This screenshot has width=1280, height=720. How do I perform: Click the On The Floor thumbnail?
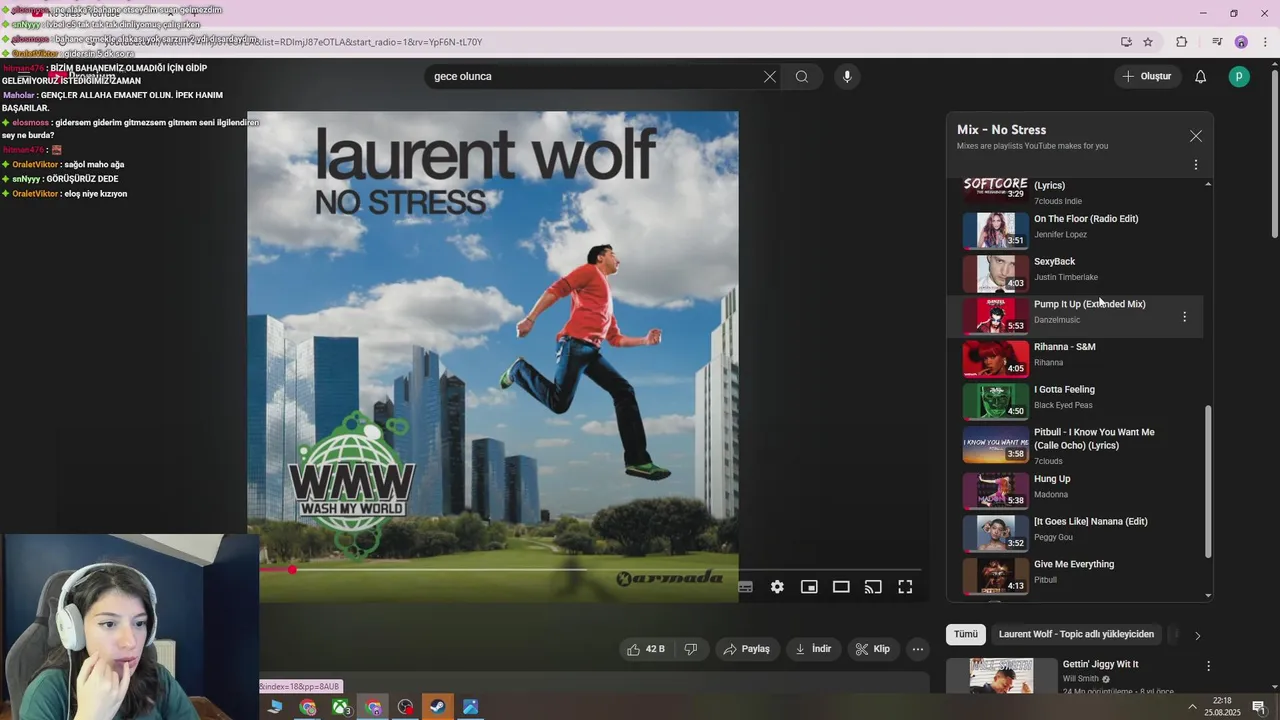(995, 231)
